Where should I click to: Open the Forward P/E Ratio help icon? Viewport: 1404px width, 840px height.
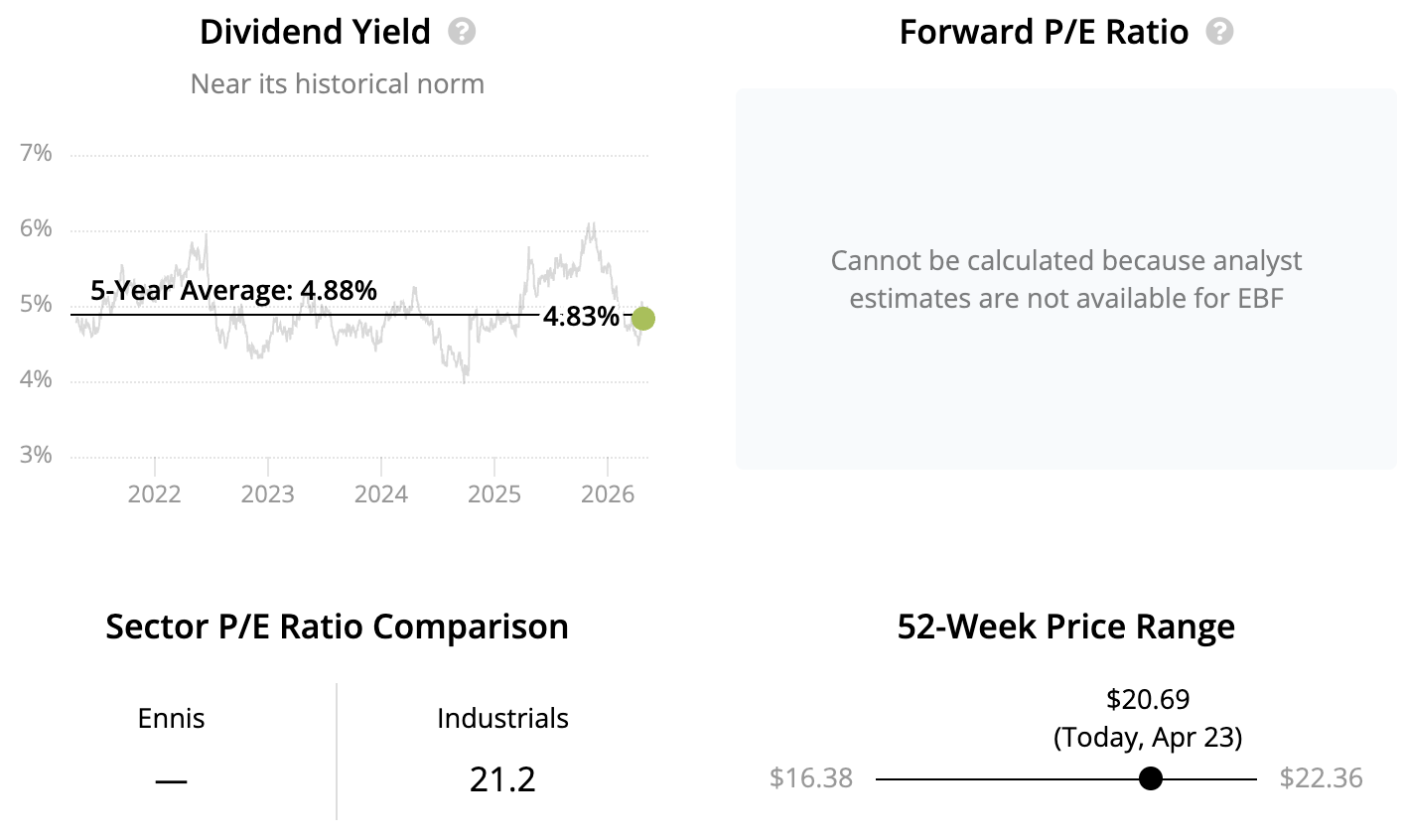pos(1219,32)
